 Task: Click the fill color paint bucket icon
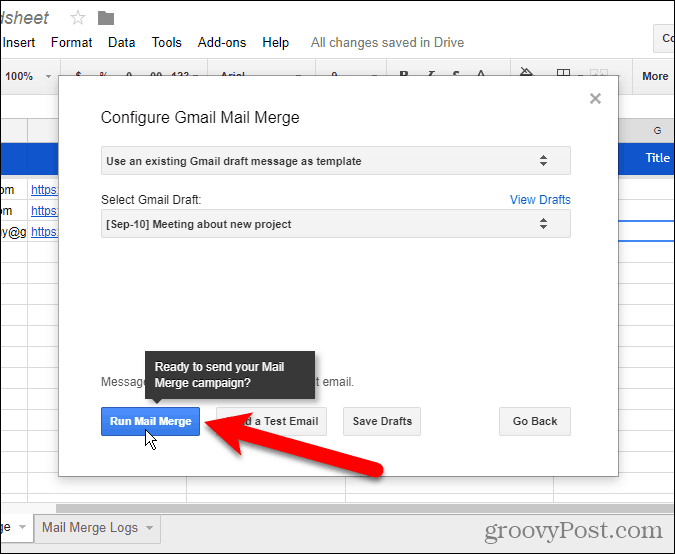point(526,72)
